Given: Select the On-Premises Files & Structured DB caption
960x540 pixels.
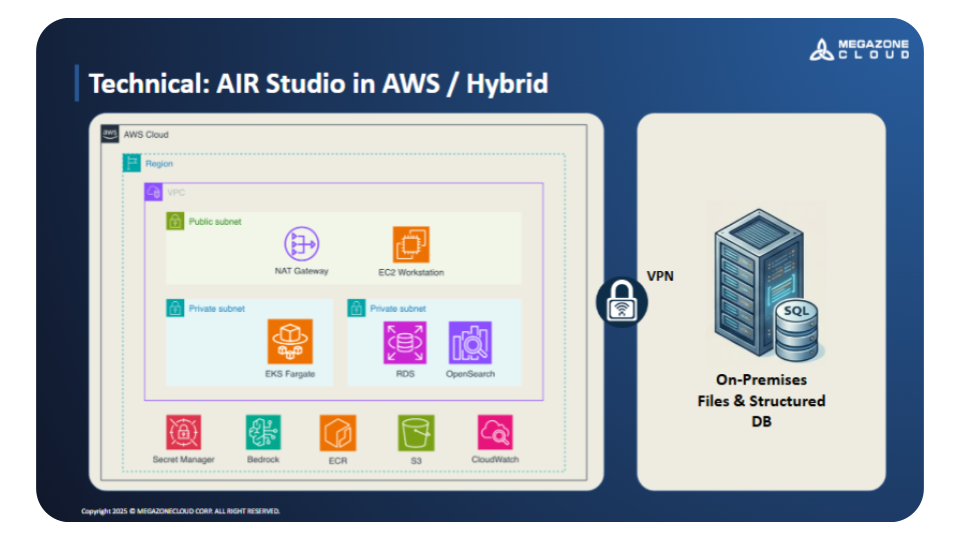Looking at the screenshot, I should point(761,401).
